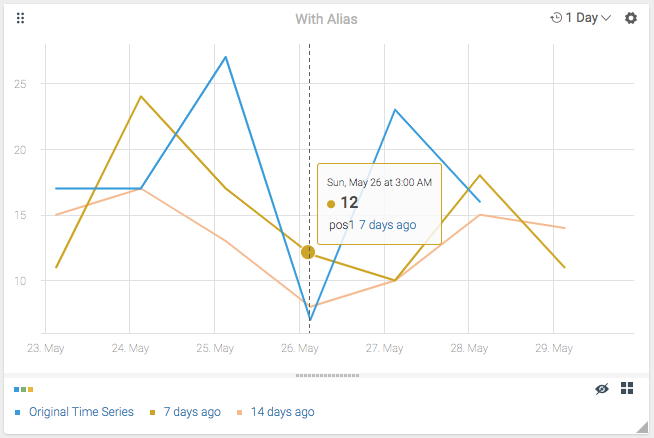The width and height of the screenshot is (654, 438).
Task: Toggle the 7 days ago series
Action: click(192, 412)
